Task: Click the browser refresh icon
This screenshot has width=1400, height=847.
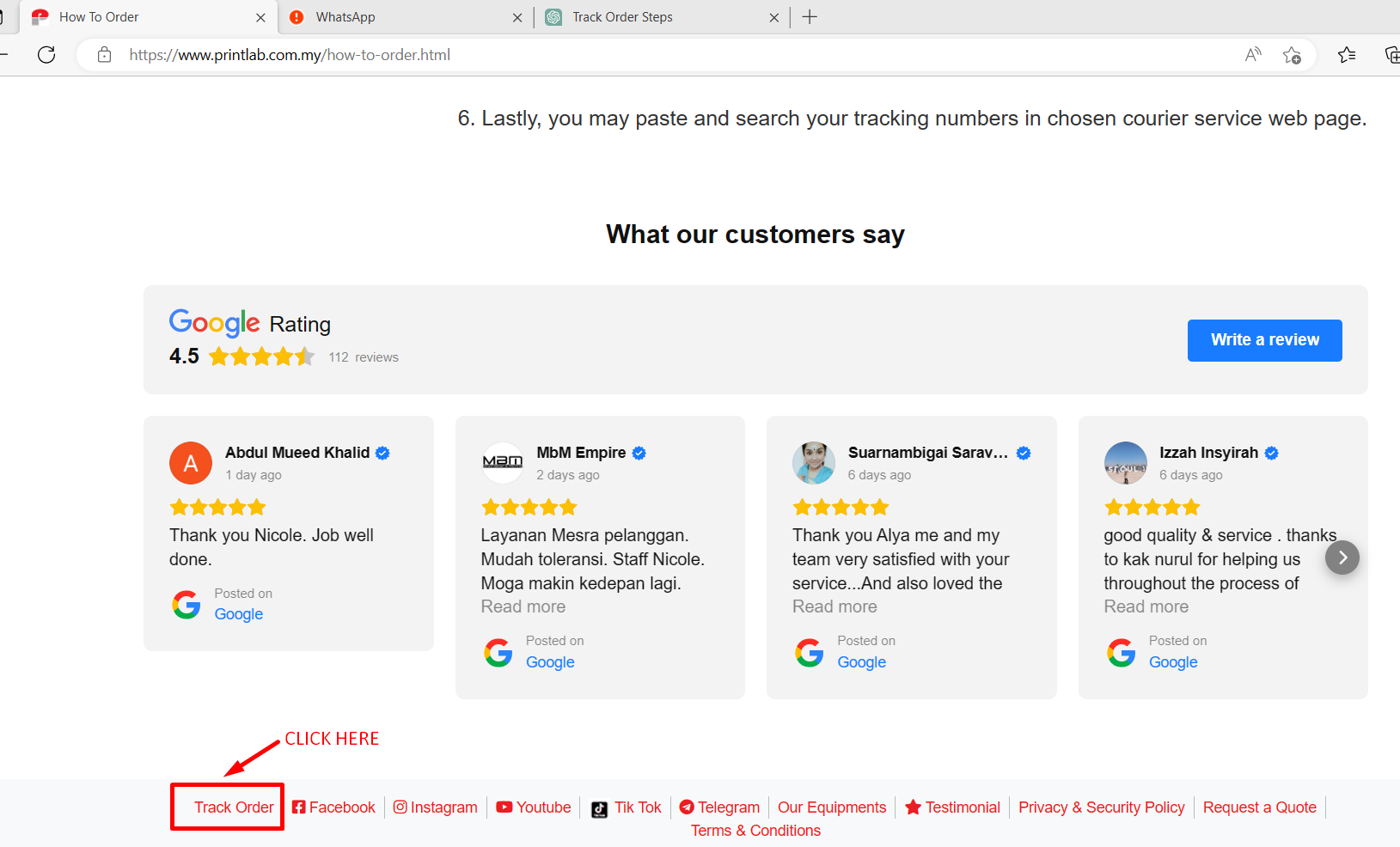Action: tap(46, 55)
